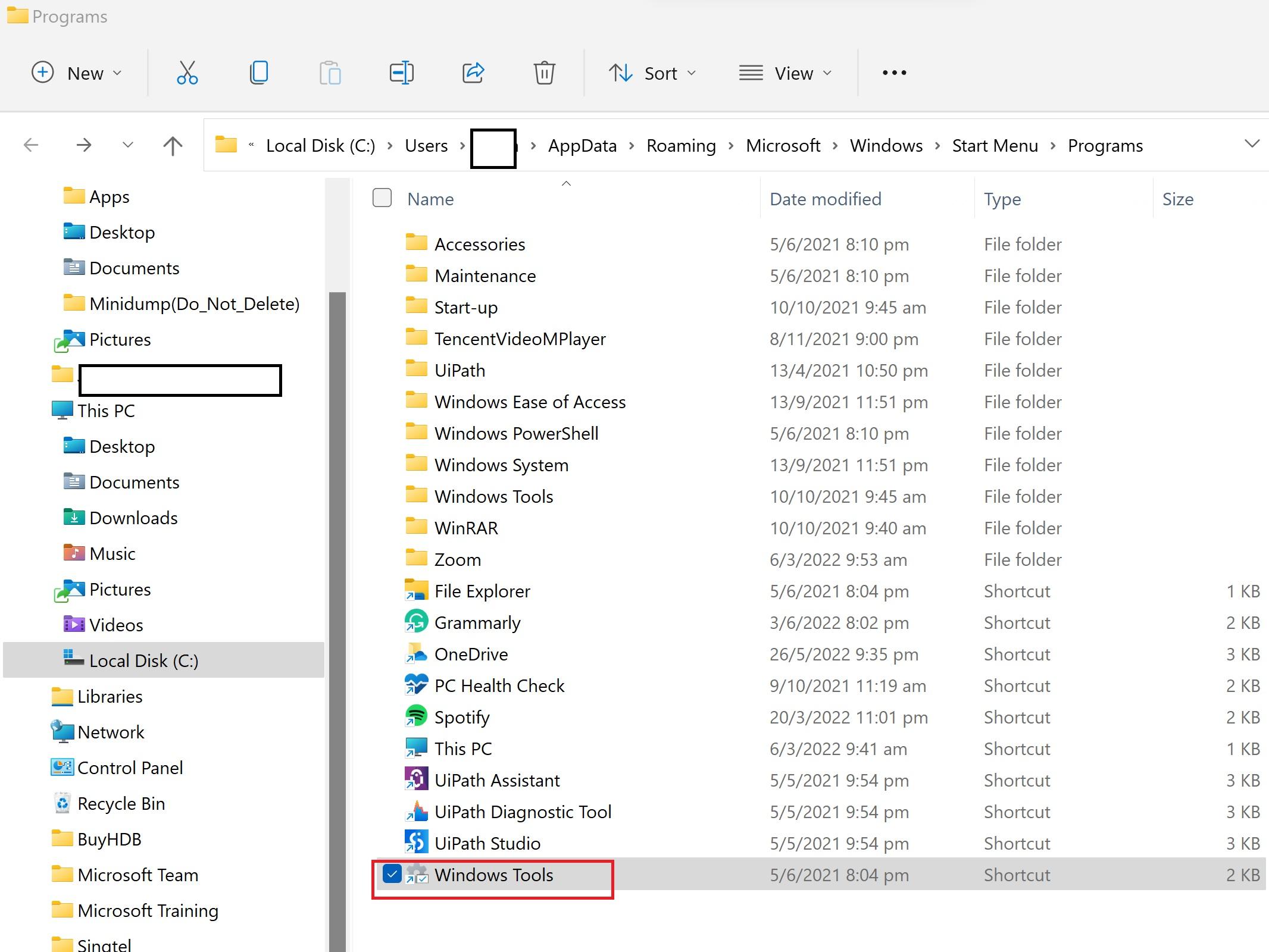Click the navigation pane scrollbar

[x=337, y=621]
